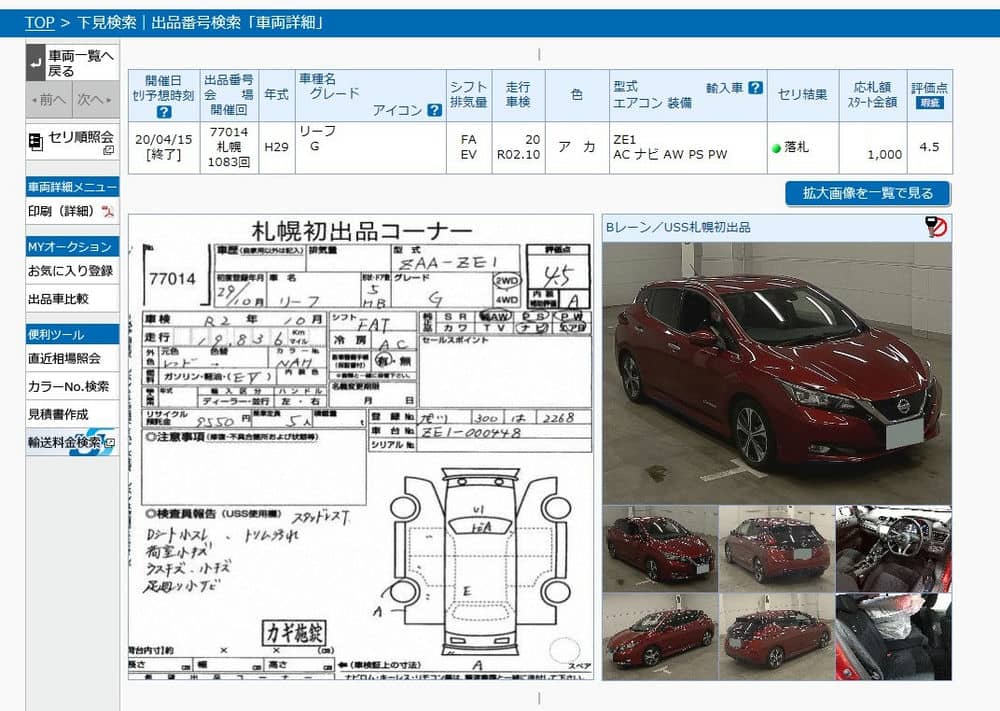Screen dimensions: 1000x711
Task: Click the help icon beside 輸入車
Action: pos(756,88)
